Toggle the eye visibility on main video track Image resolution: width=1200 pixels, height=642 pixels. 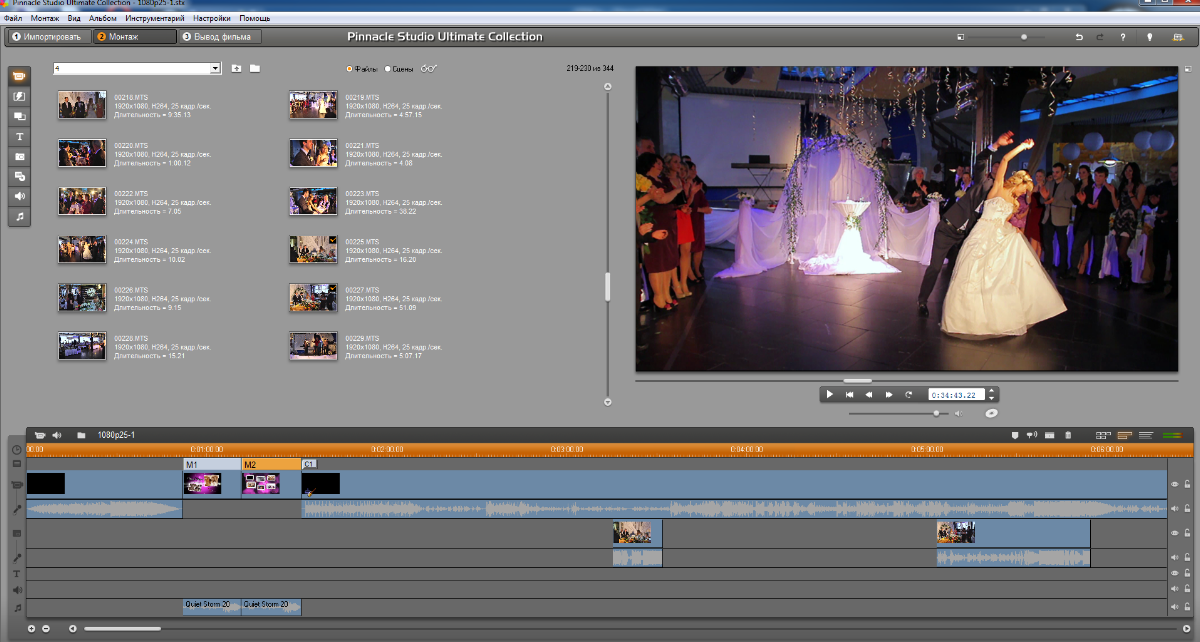point(1175,484)
